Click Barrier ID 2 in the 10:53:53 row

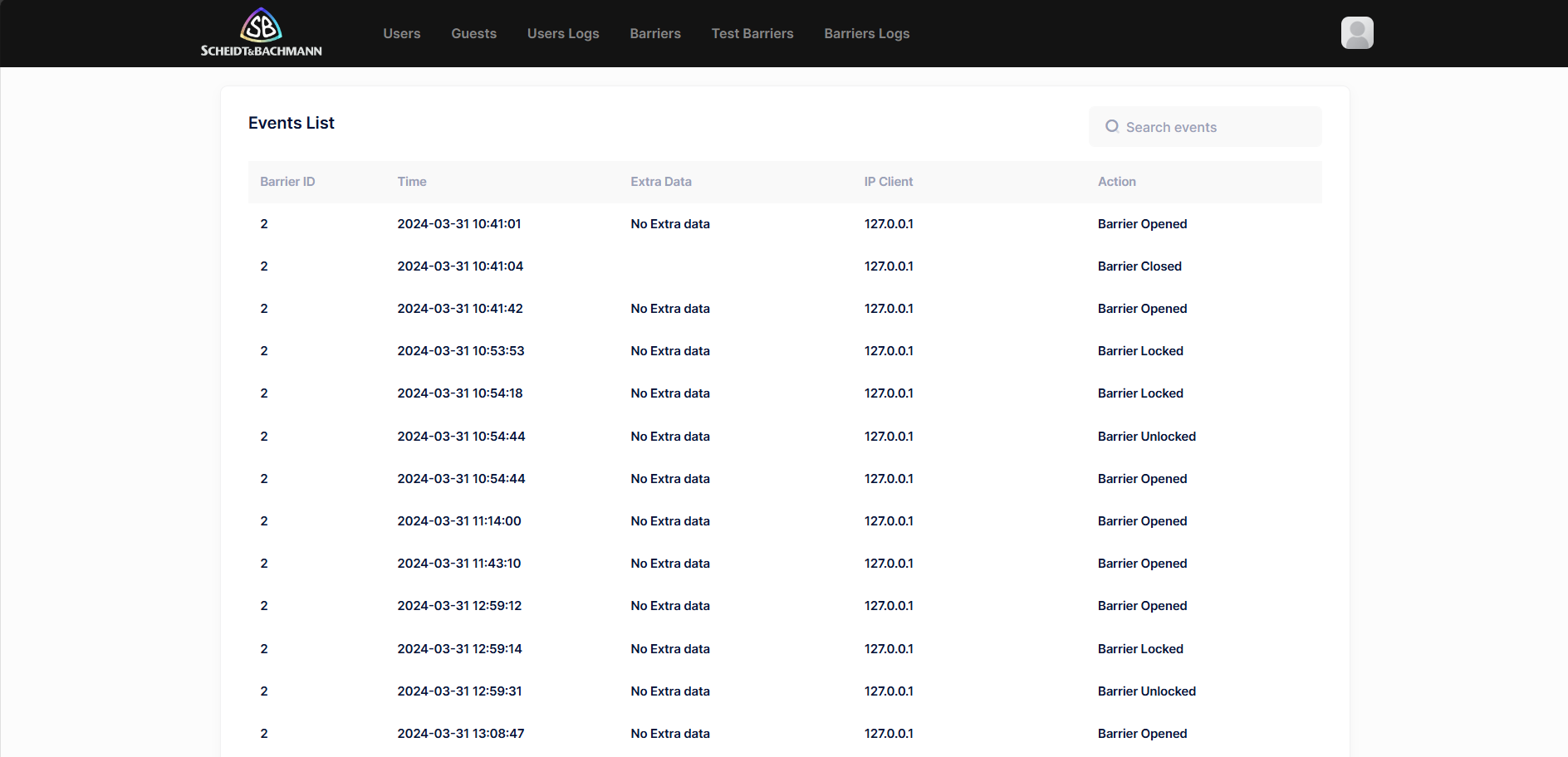point(264,351)
